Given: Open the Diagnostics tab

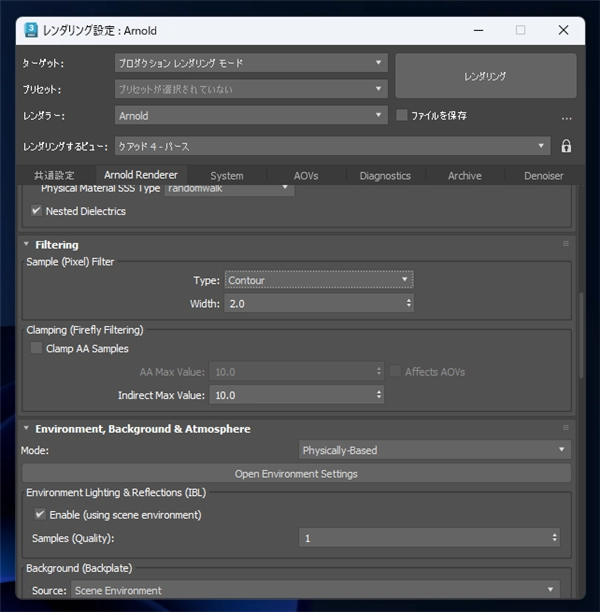Looking at the screenshot, I should [x=385, y=176].
